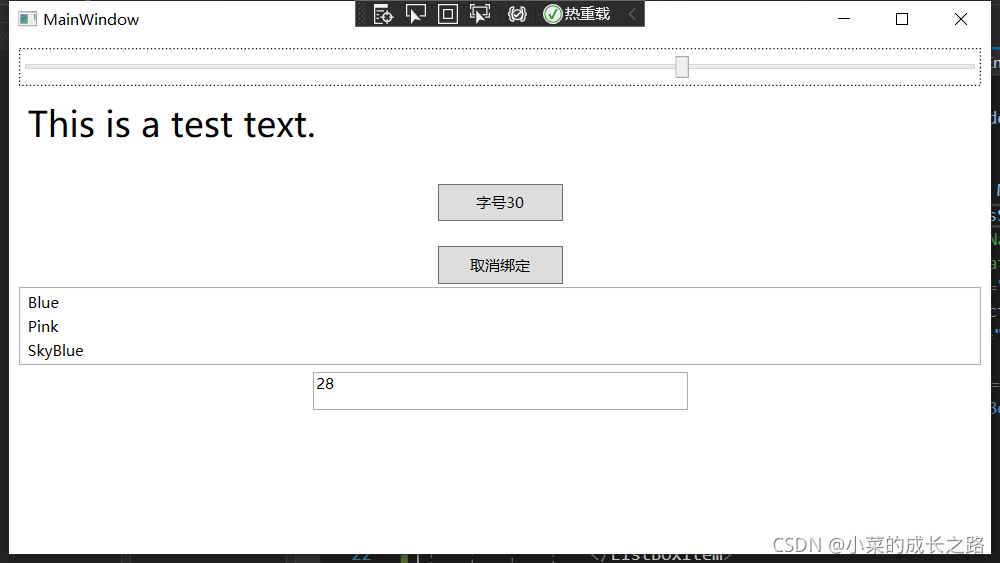Click the slider track left of thumb
Viewport: 1000px width, 563px height.
[x=349, y=66]
